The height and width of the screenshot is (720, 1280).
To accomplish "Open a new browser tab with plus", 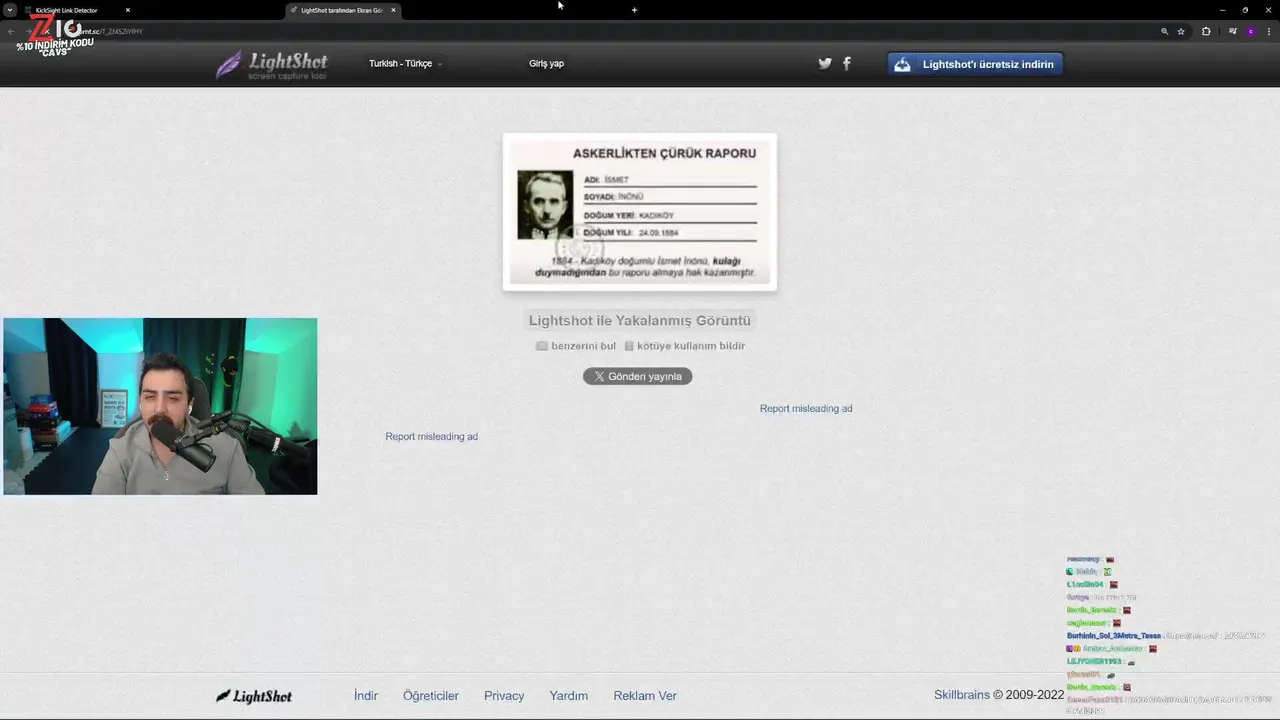I will point(634,10).
